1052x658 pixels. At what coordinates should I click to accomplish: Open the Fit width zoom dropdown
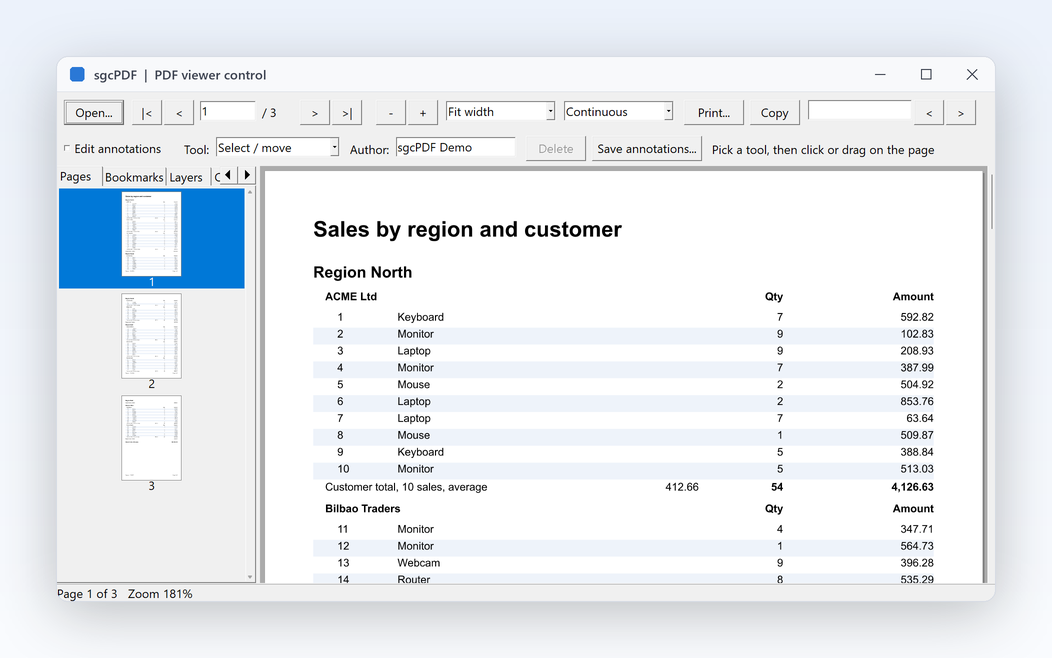(x=501, y=111)
